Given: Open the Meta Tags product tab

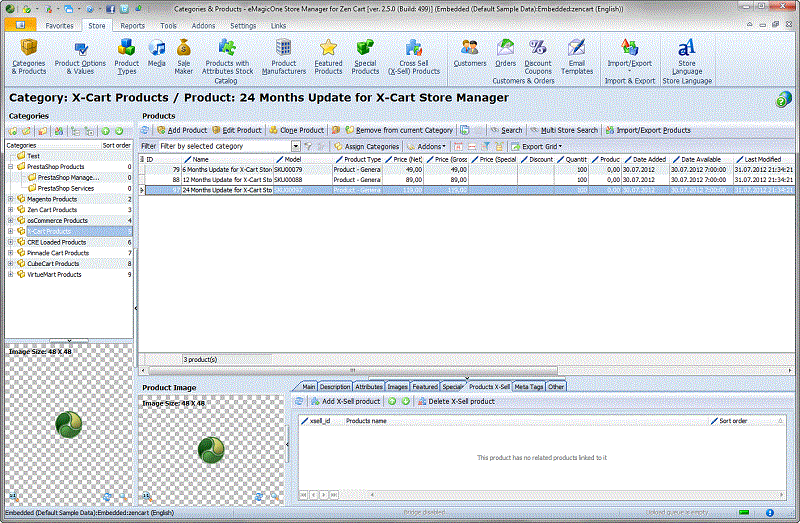Looking at the screenshot, I should click(529, 387).
